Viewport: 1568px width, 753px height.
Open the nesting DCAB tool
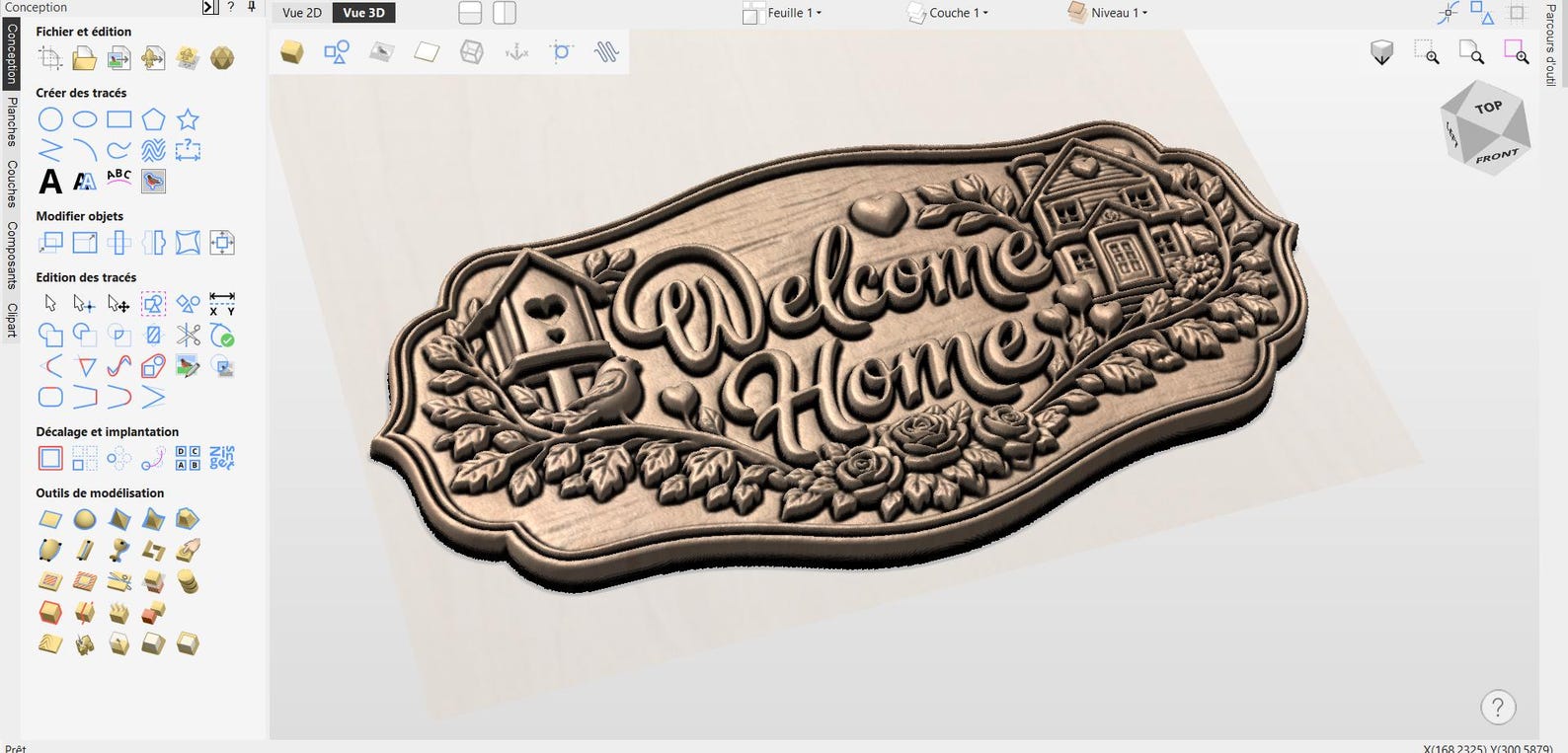pyautogui.click(x=188, y=458)
